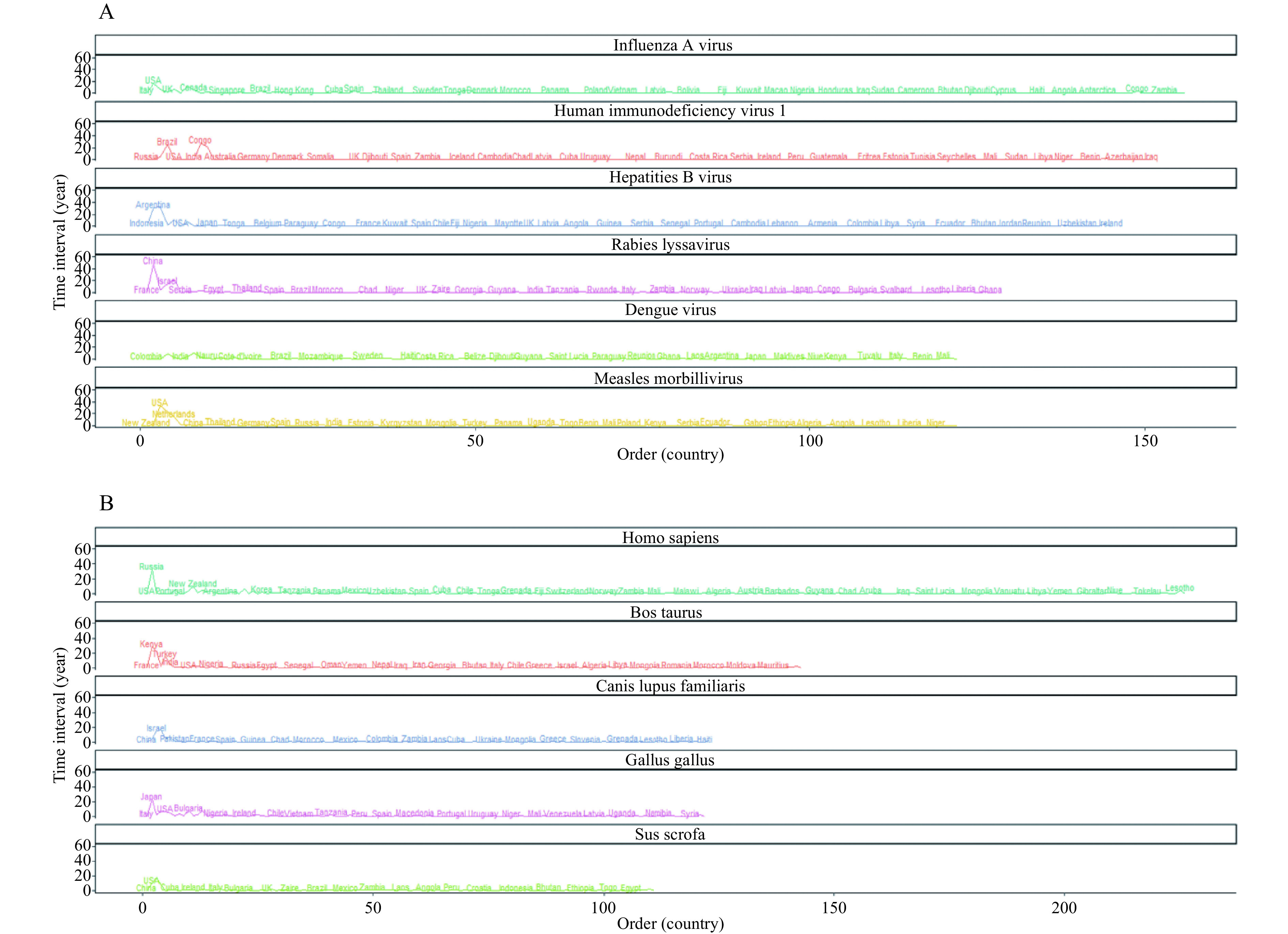Click the 'Colombia' label starting Dengue virus line
The image size is (1288, 934).
(x=146, y=357)
